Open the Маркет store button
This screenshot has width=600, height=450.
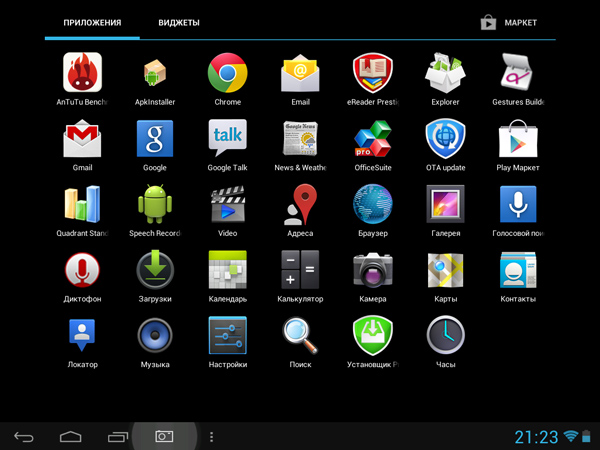pos(509,23)
